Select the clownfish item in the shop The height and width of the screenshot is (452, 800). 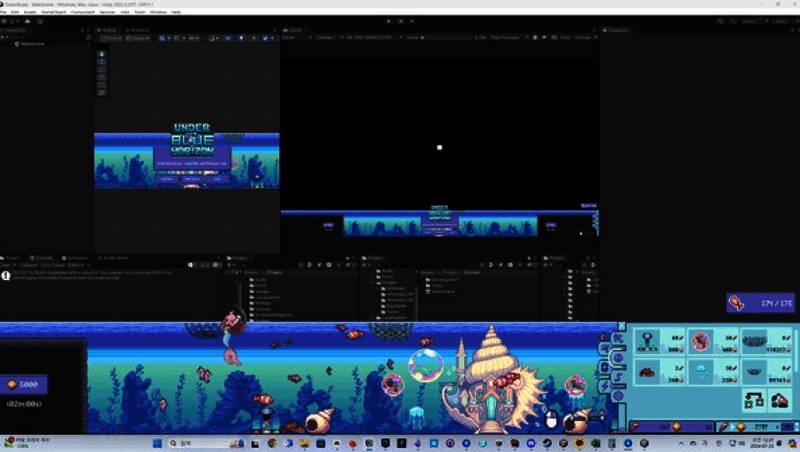pos(701,343)
